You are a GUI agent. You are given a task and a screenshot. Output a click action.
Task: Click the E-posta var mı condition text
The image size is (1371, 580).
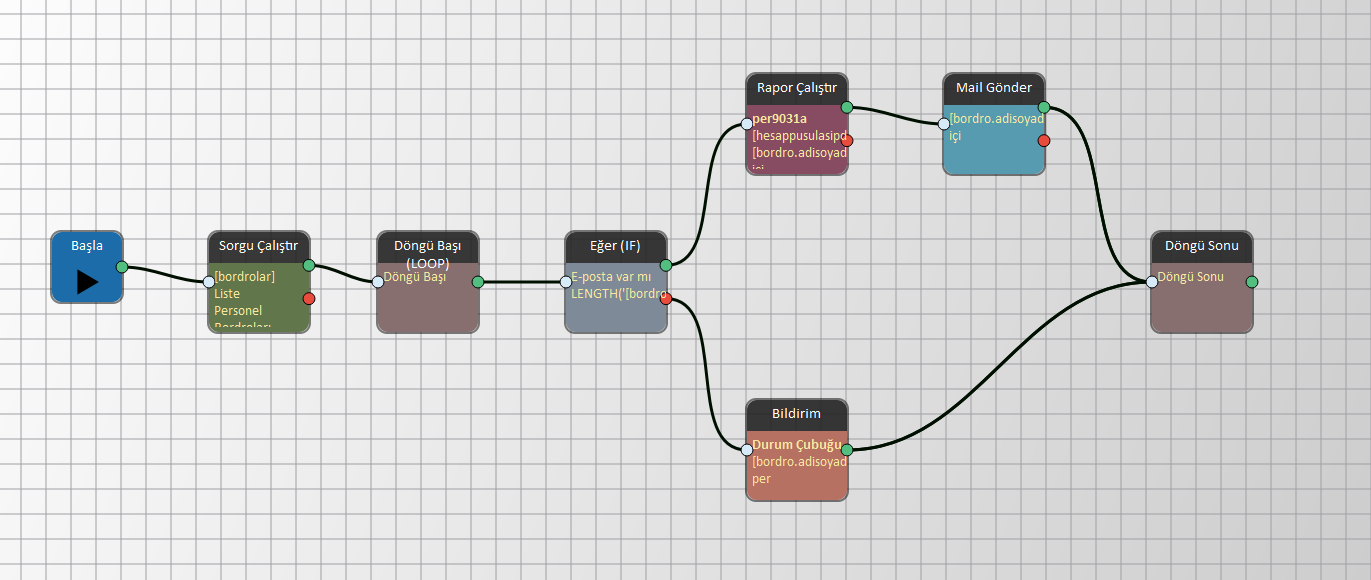click(610, 277)
